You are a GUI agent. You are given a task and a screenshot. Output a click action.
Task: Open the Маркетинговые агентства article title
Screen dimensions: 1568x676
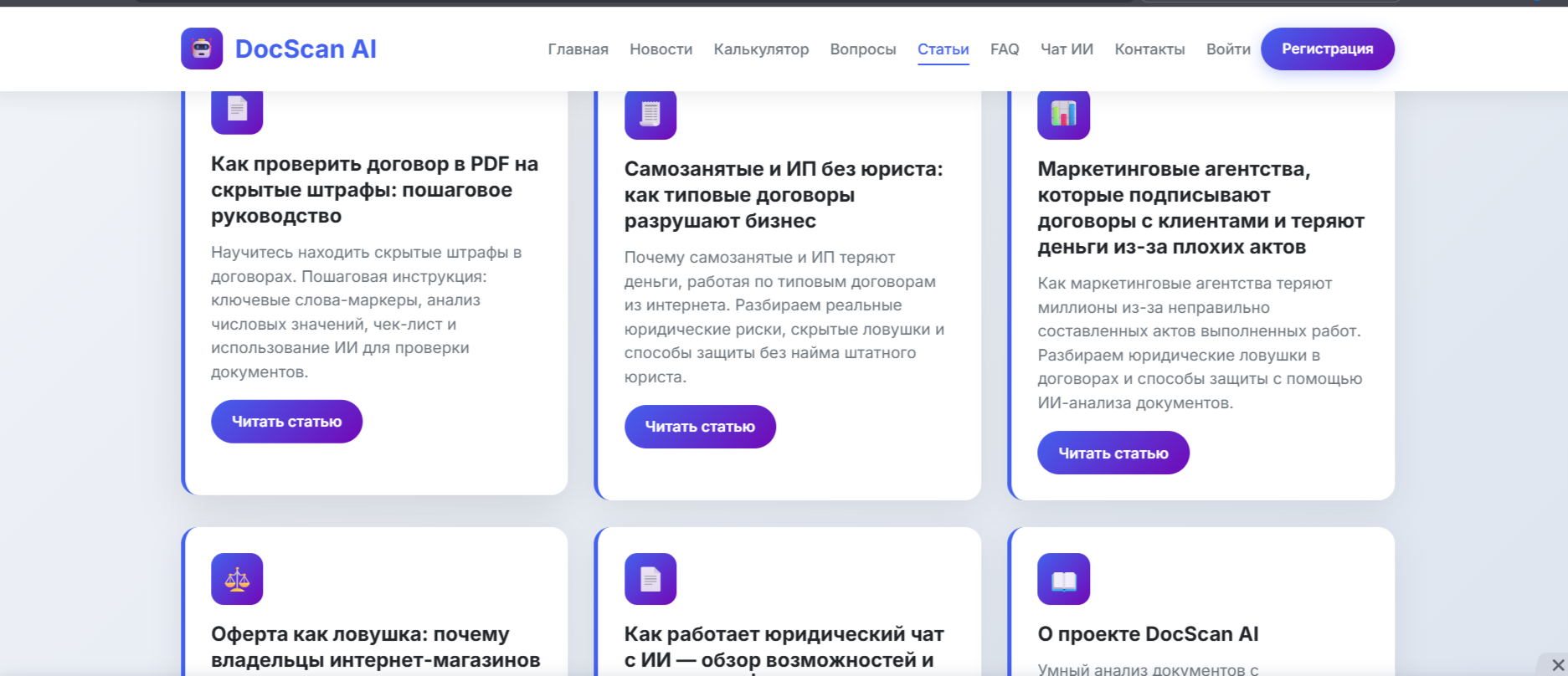[1201, 207]
